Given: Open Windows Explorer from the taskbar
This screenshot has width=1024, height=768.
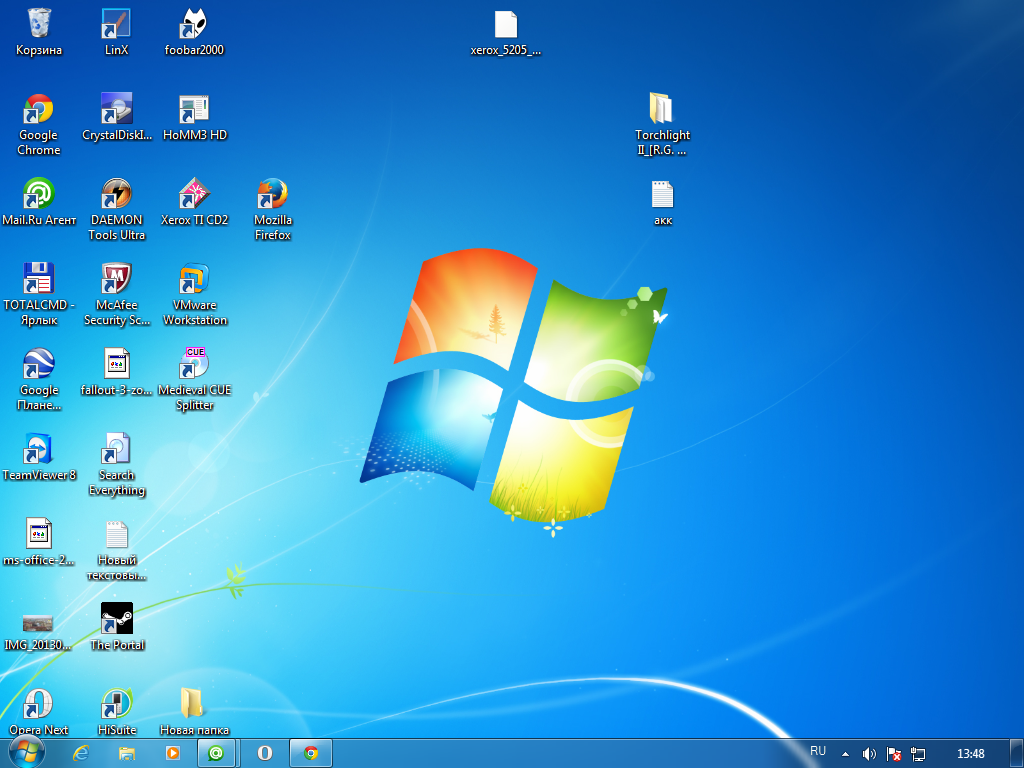Looking at the screenshot, I should pyautogui.click(x=127, y=753).
